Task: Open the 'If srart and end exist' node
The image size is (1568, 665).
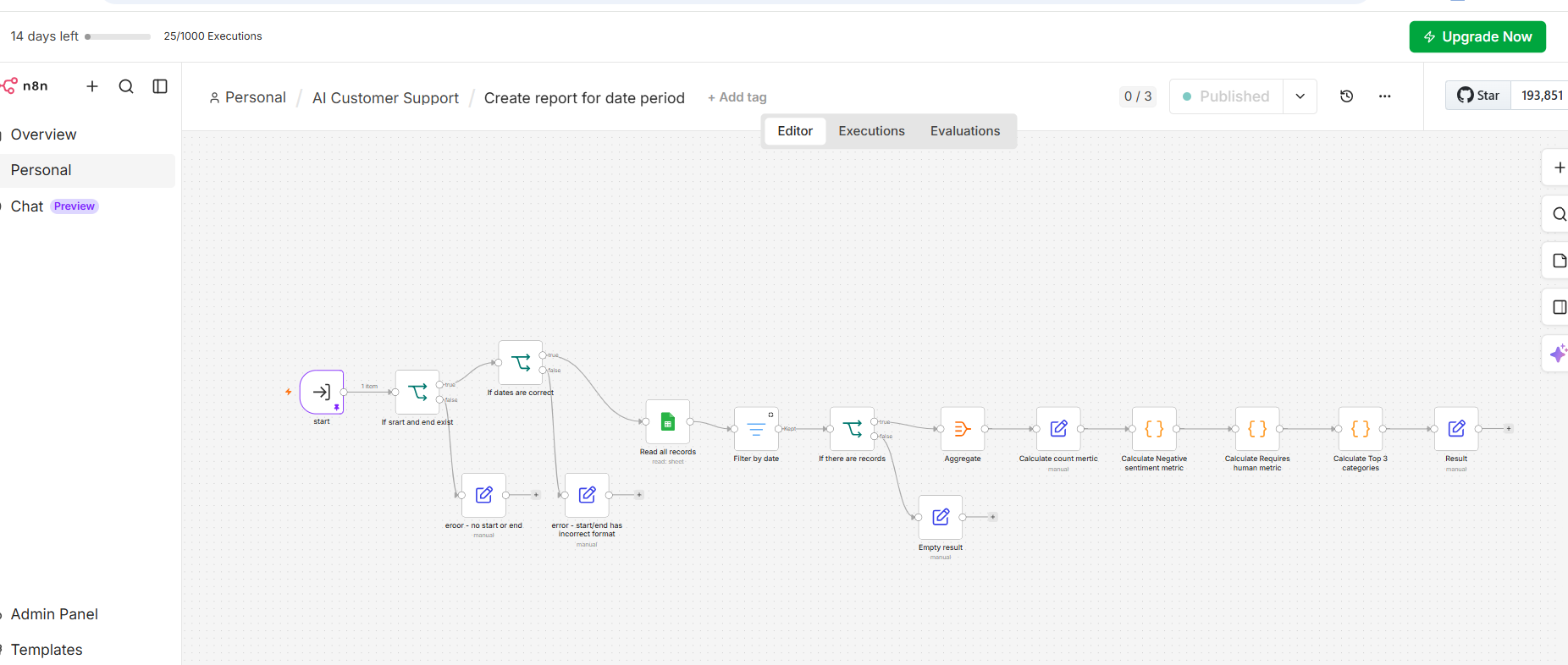Action: click(417, 392)
